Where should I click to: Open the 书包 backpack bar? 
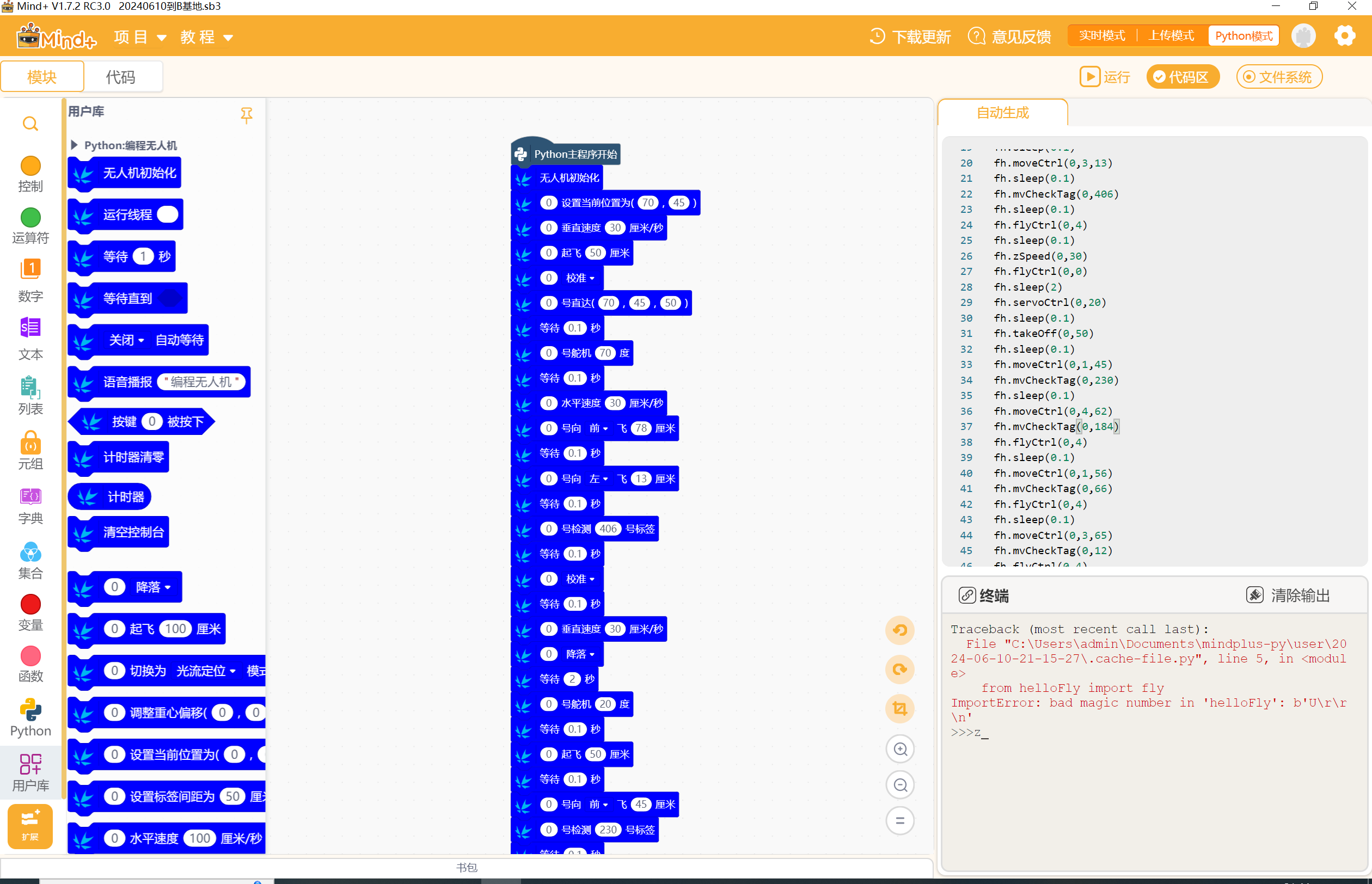[x=467, y=867]
